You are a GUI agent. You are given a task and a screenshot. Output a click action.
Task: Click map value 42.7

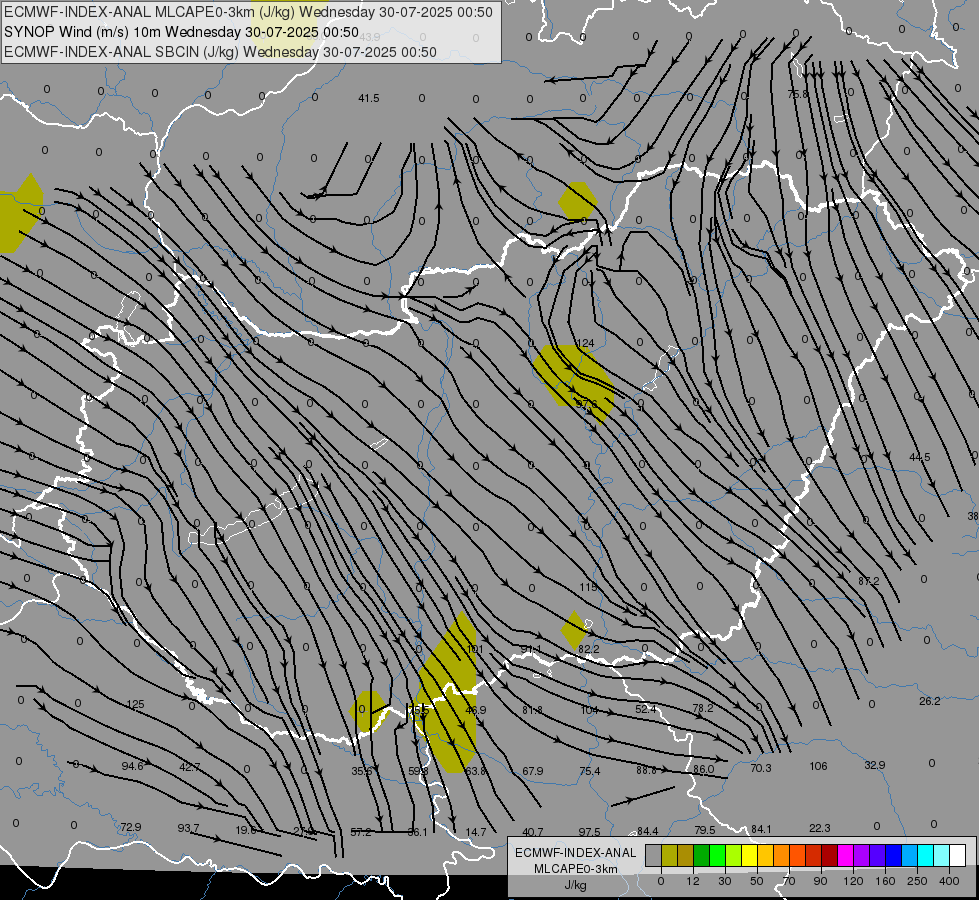(x=189, y=767)
